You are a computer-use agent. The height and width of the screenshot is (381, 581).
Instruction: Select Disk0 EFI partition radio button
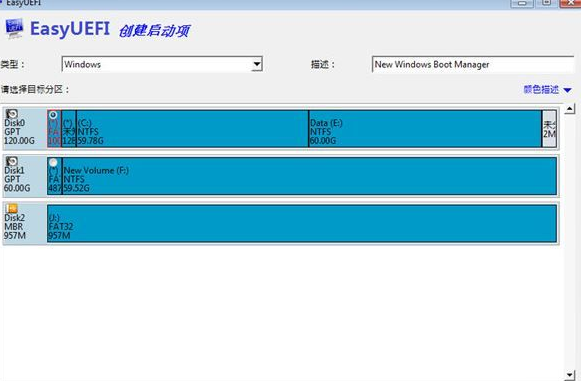tap(53, 115)
